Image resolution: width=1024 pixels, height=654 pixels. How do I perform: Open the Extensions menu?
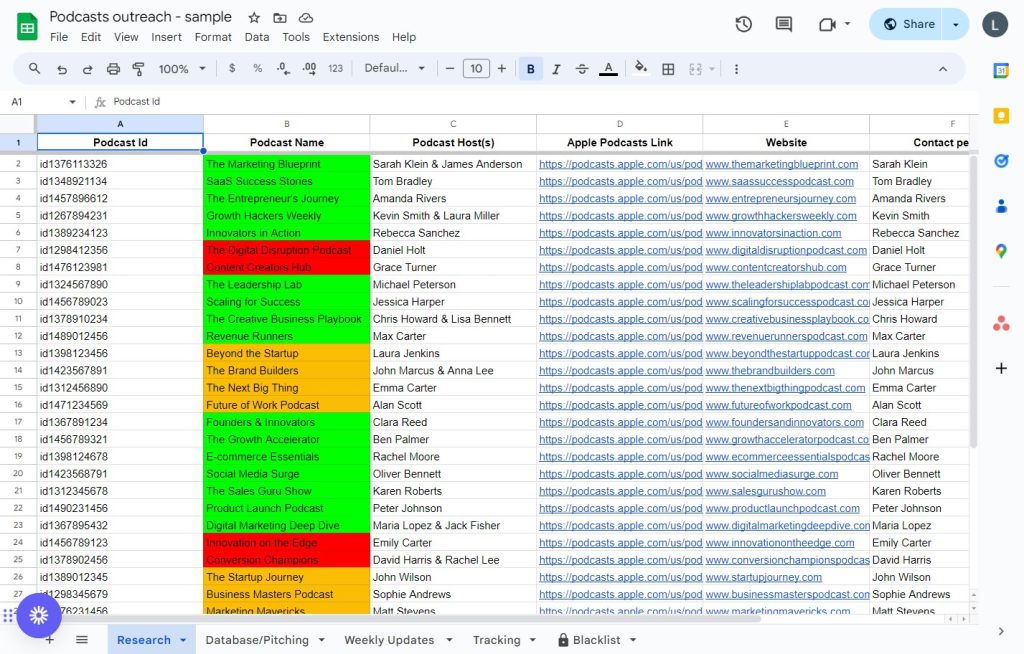click(x=351, y=37)
